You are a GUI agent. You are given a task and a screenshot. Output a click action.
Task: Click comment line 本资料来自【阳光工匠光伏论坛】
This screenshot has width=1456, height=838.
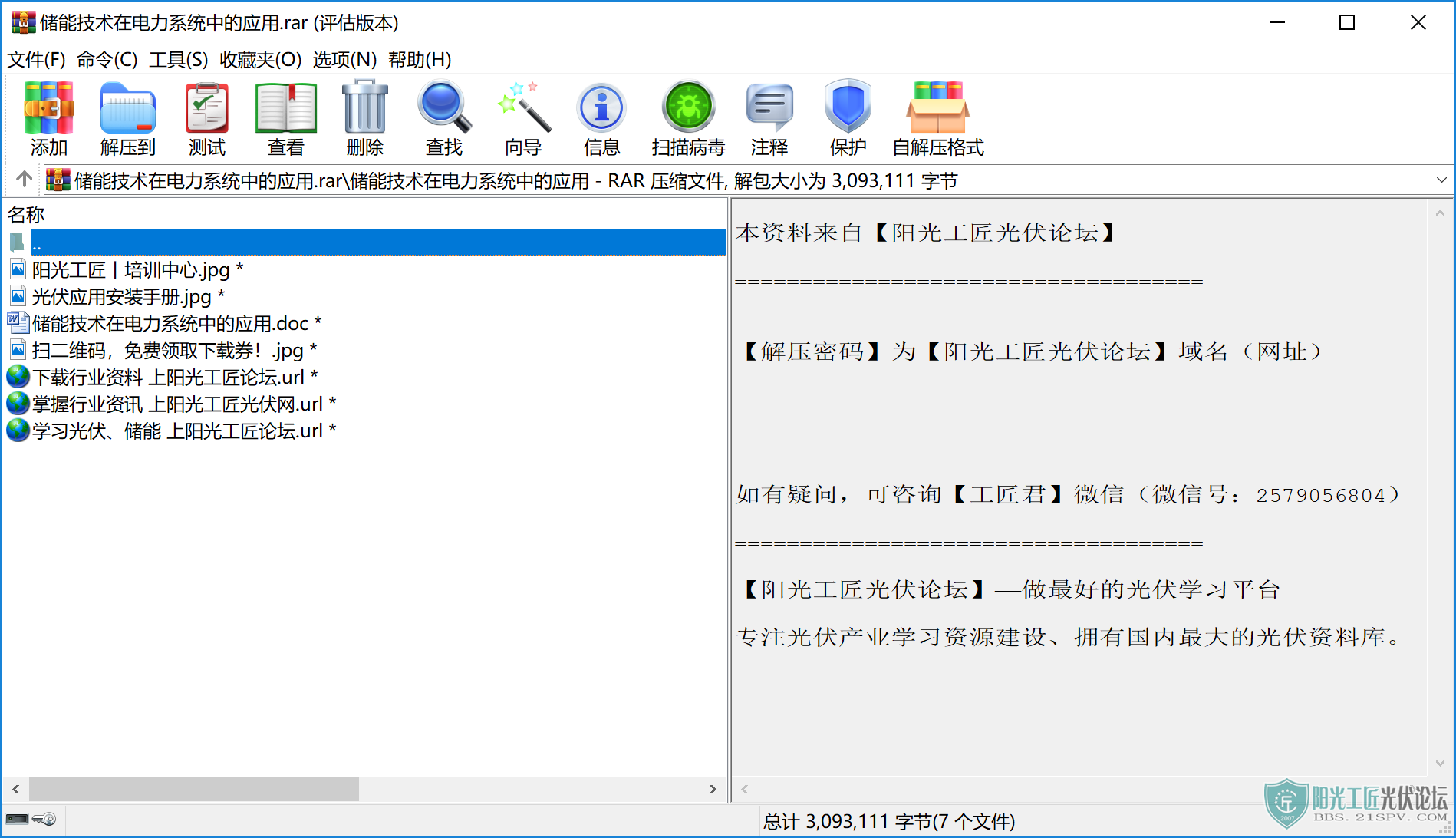tap(926, 233)
